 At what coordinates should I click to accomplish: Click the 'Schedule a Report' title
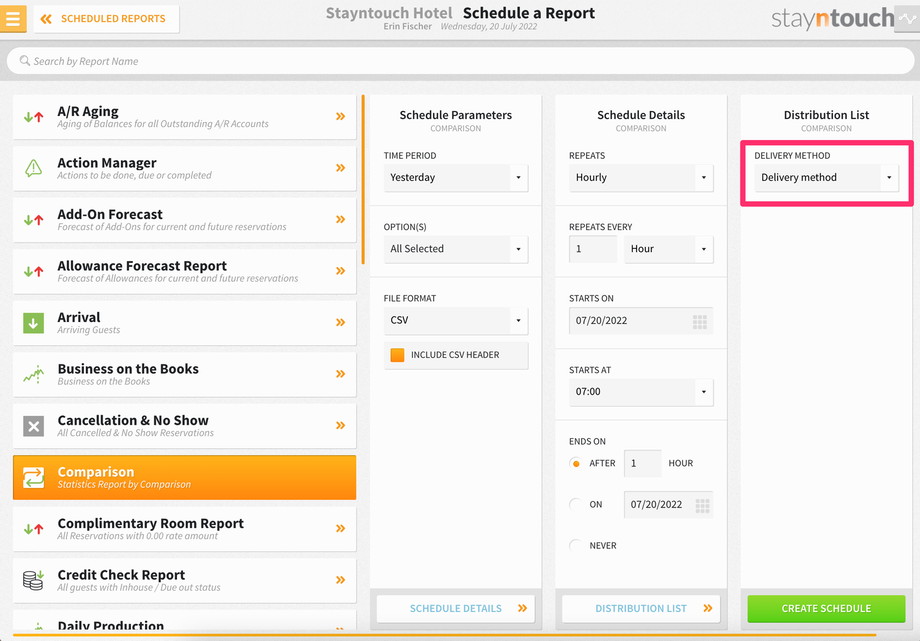tap(529, 14)
